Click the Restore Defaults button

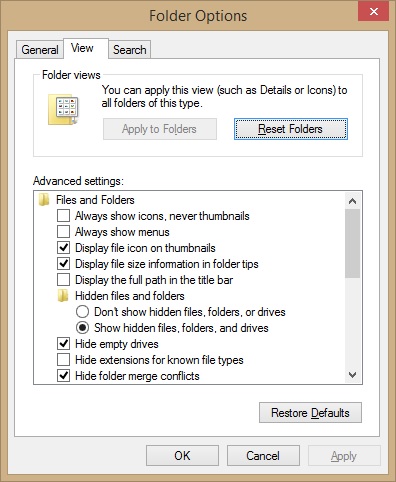point(310,413)
